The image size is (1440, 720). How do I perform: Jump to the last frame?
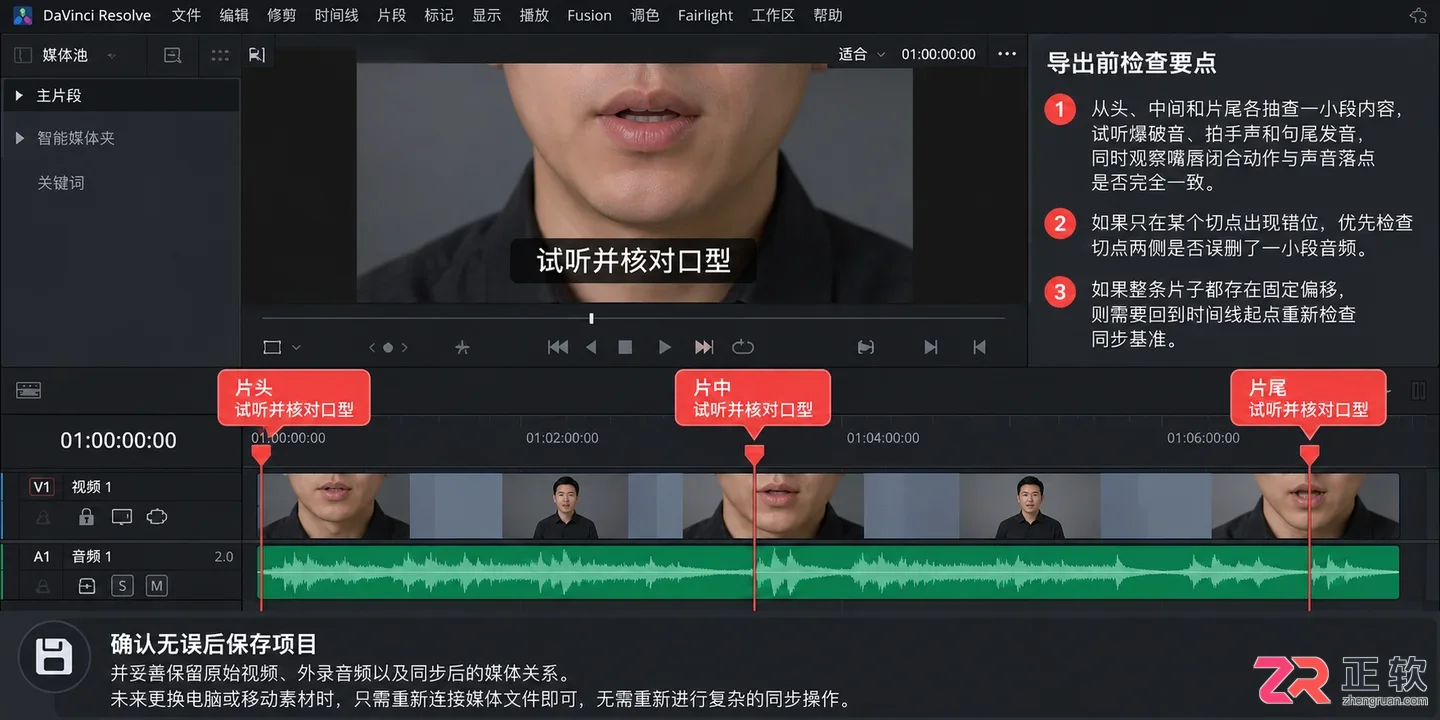(704, 347)
